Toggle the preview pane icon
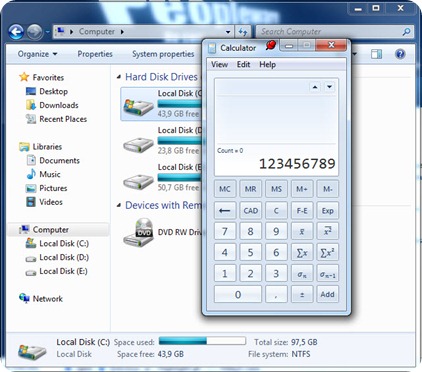The width and height of the screenshot is (422, 372). (376, 54)
